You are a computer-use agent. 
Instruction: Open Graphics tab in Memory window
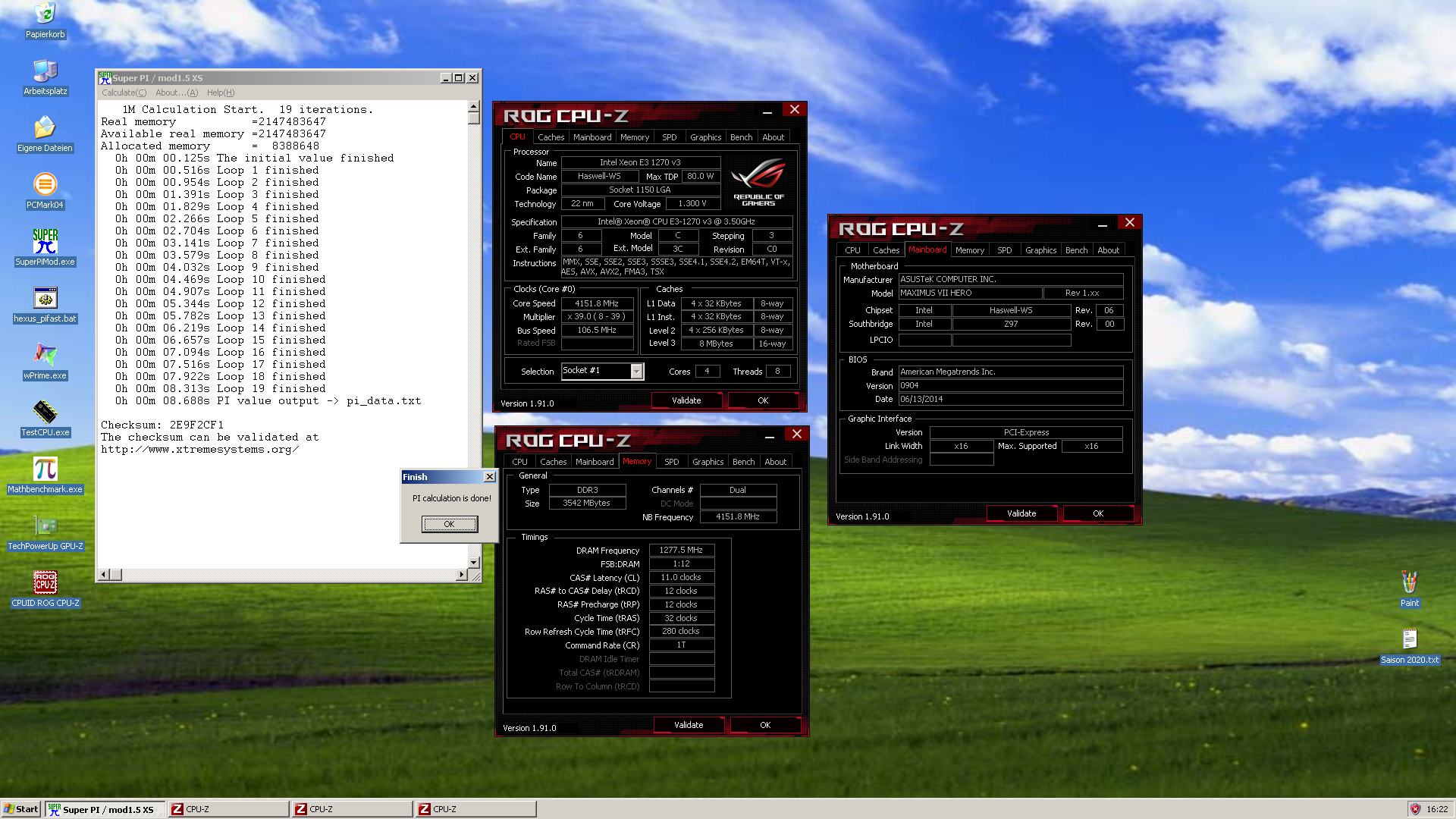(708, 462)
